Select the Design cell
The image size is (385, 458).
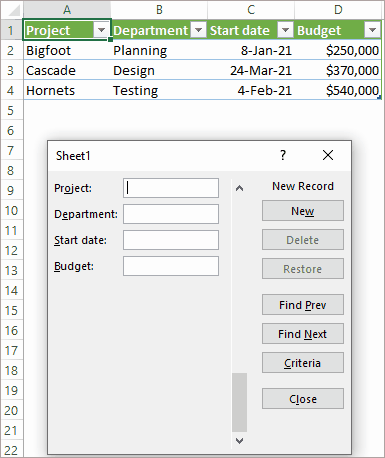pyautogui.click(x=159, y=70)
